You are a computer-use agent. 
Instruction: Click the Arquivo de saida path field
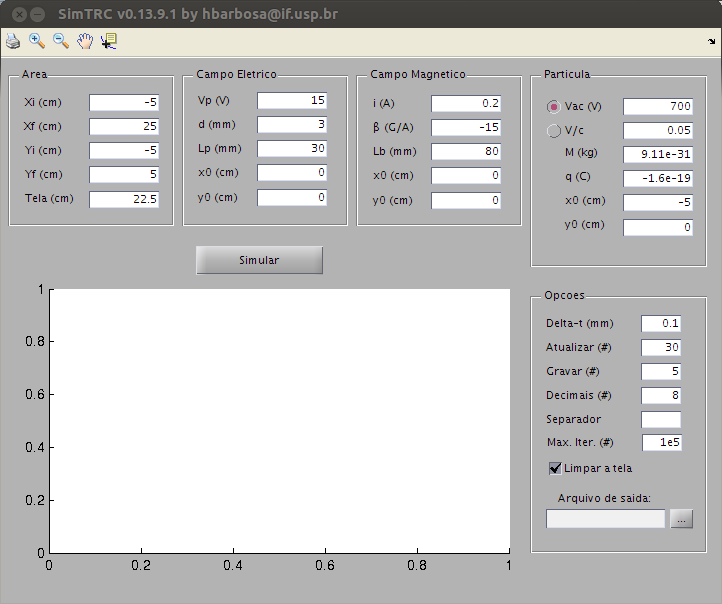pos(606,519)
